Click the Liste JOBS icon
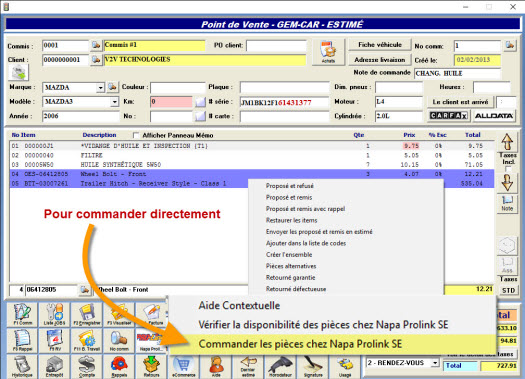The image size is (525, 379). [x=54, y=314]
